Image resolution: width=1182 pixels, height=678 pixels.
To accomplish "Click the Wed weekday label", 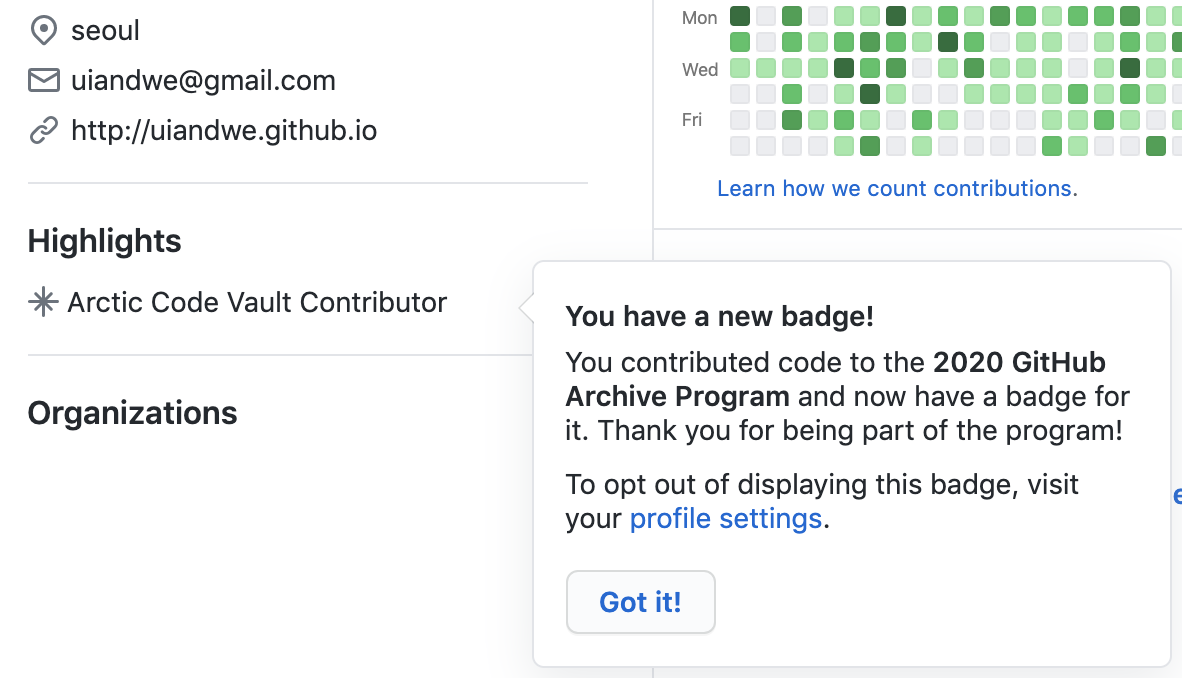I will (700, 69).
